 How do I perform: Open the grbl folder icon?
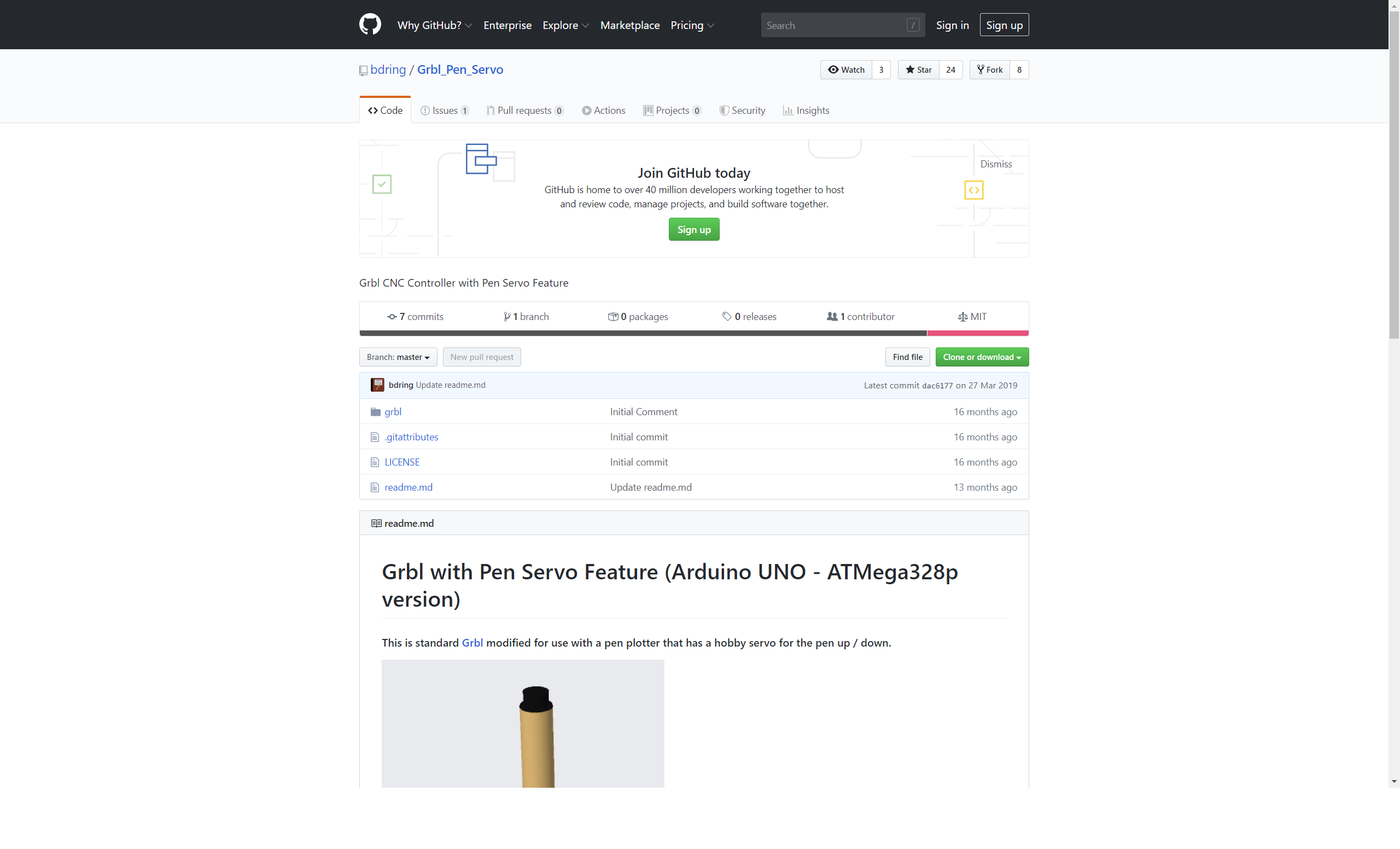376,412
